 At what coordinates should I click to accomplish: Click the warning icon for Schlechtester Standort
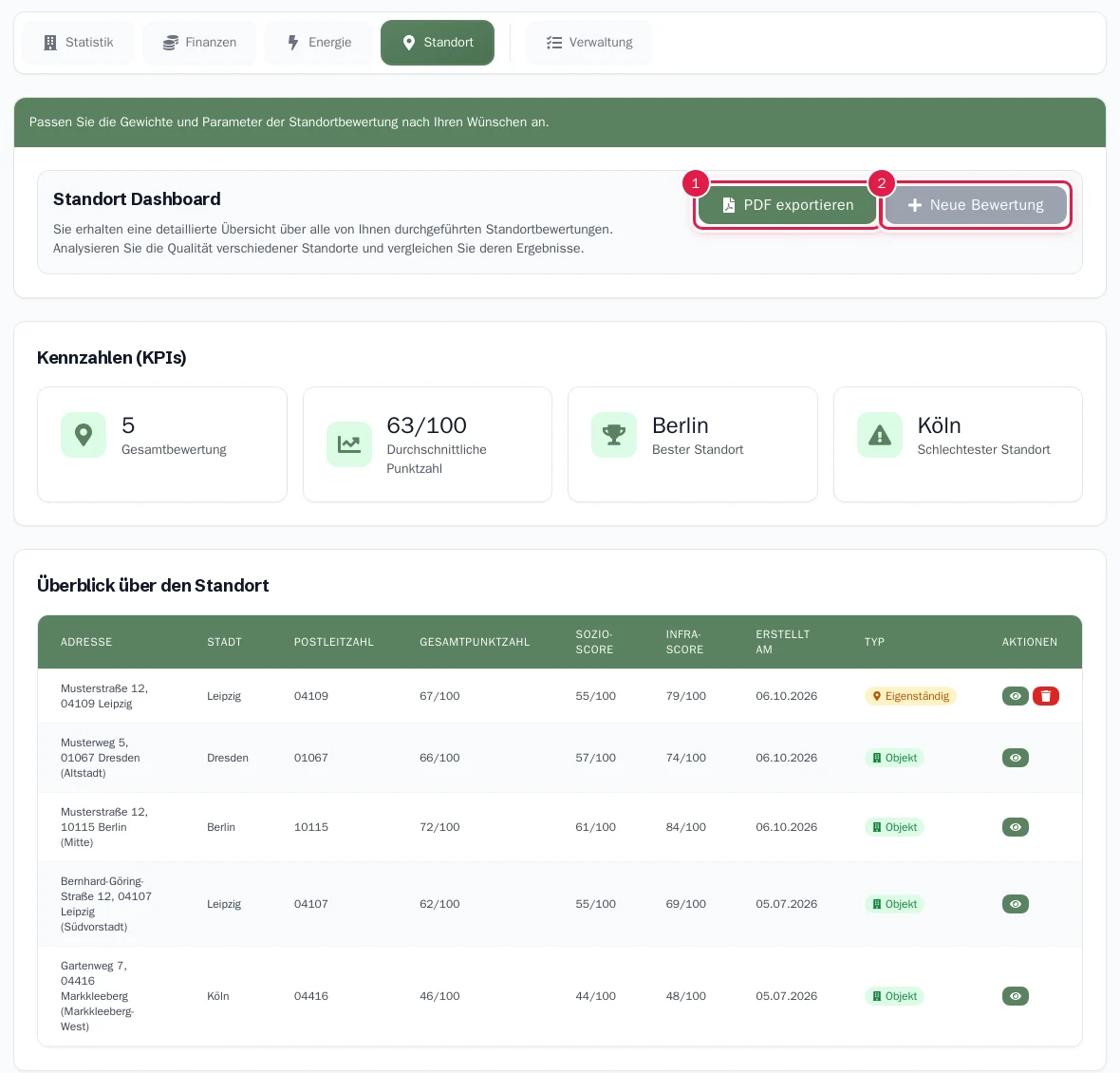880,434
